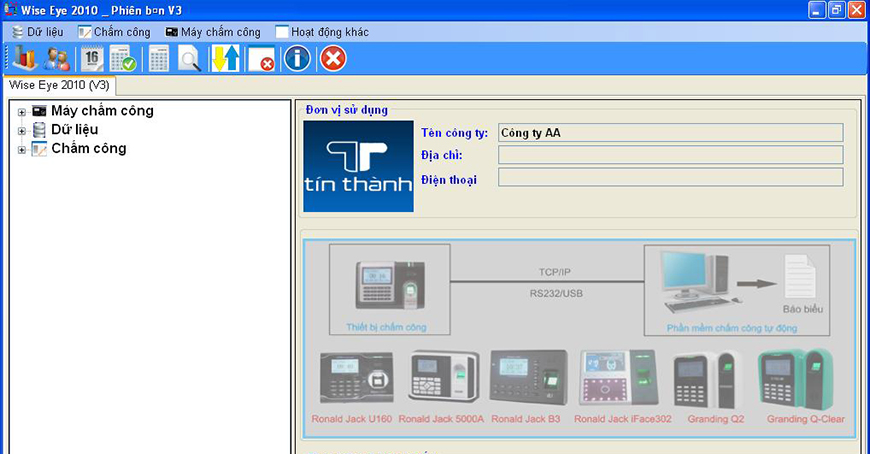Open the Chấm công menu

tap(114, 32)
